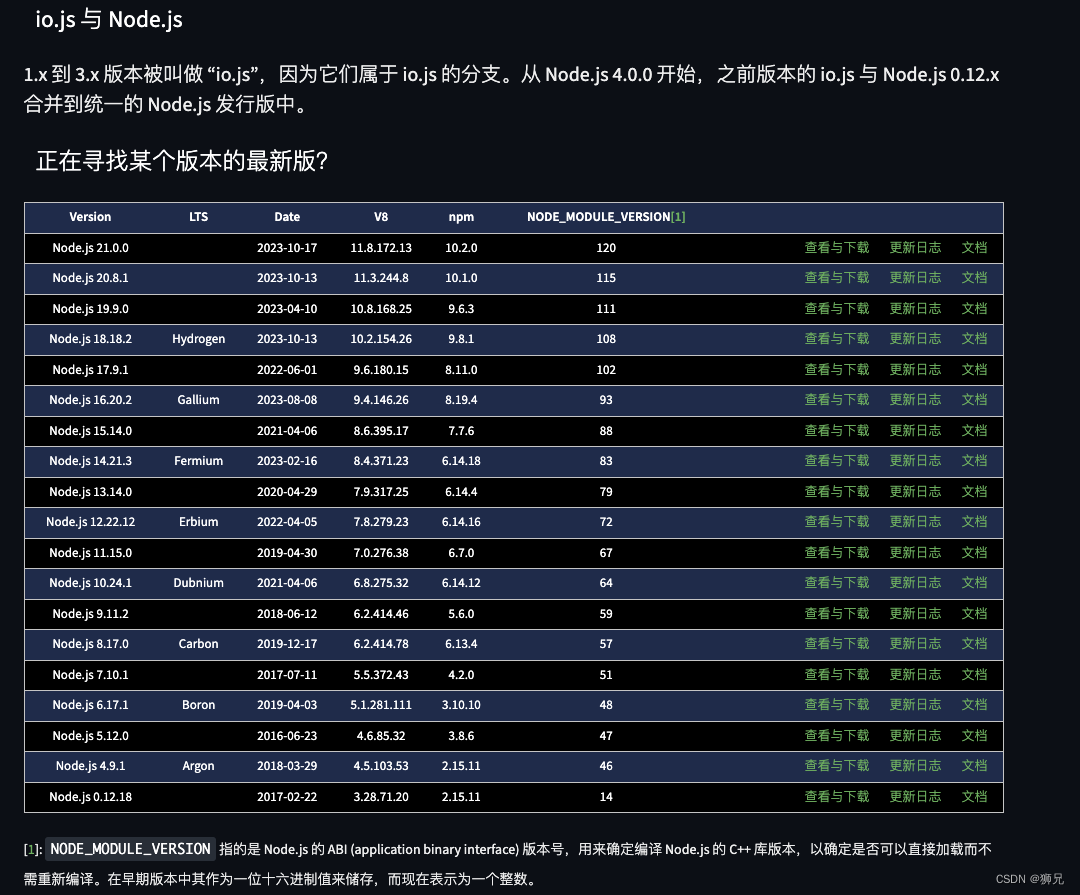
Task: Open download page for Node.js 15.14.0
Action: pos(836,431)
